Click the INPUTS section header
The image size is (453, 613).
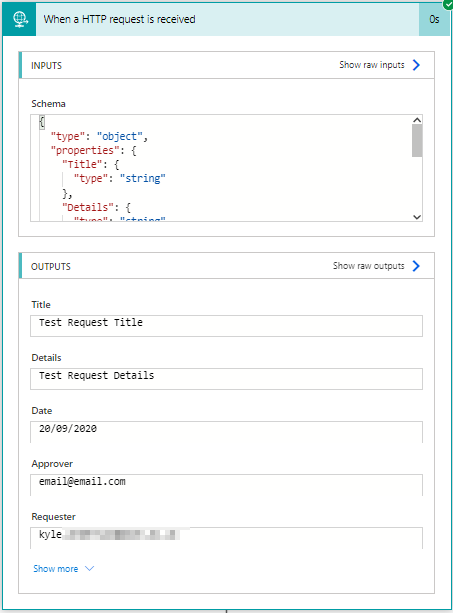[x=227, y=65]
